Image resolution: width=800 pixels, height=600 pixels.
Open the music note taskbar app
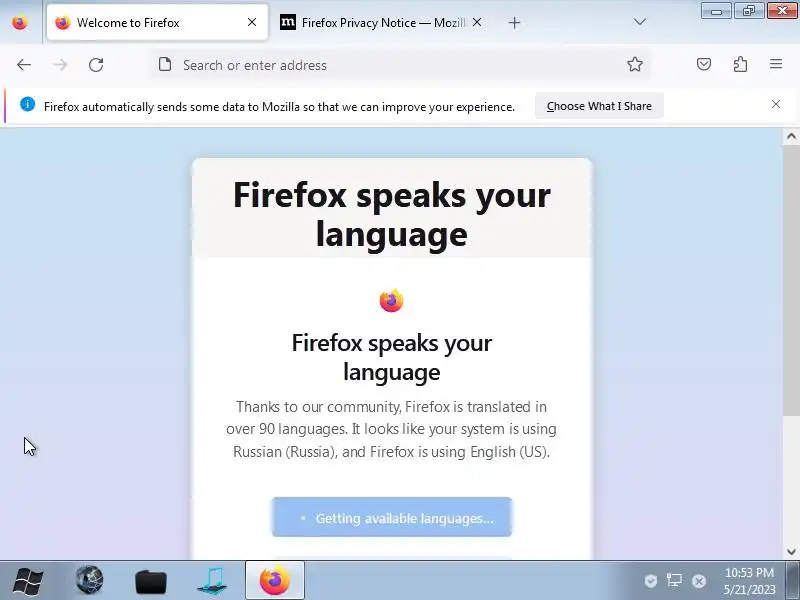[x=212, y=580]
